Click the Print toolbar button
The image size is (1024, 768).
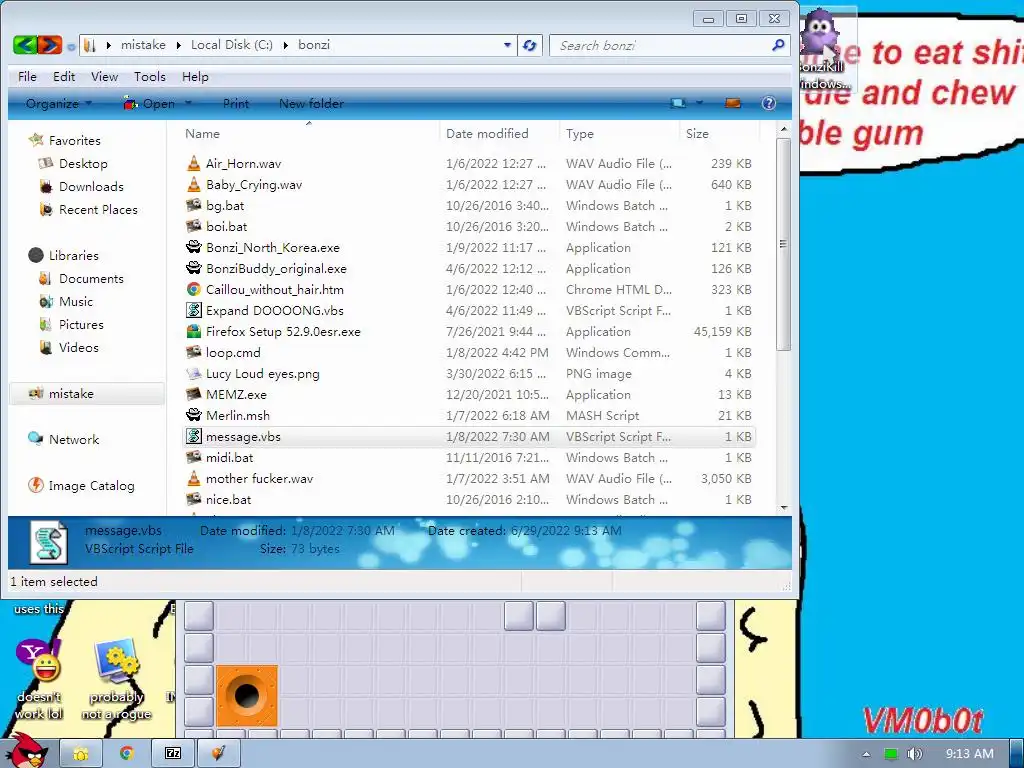tap(236, 103)
